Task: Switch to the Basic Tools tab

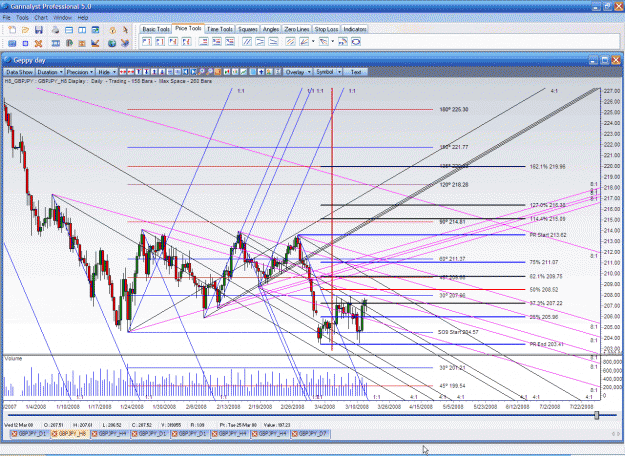Action: [x=156, y=29]
